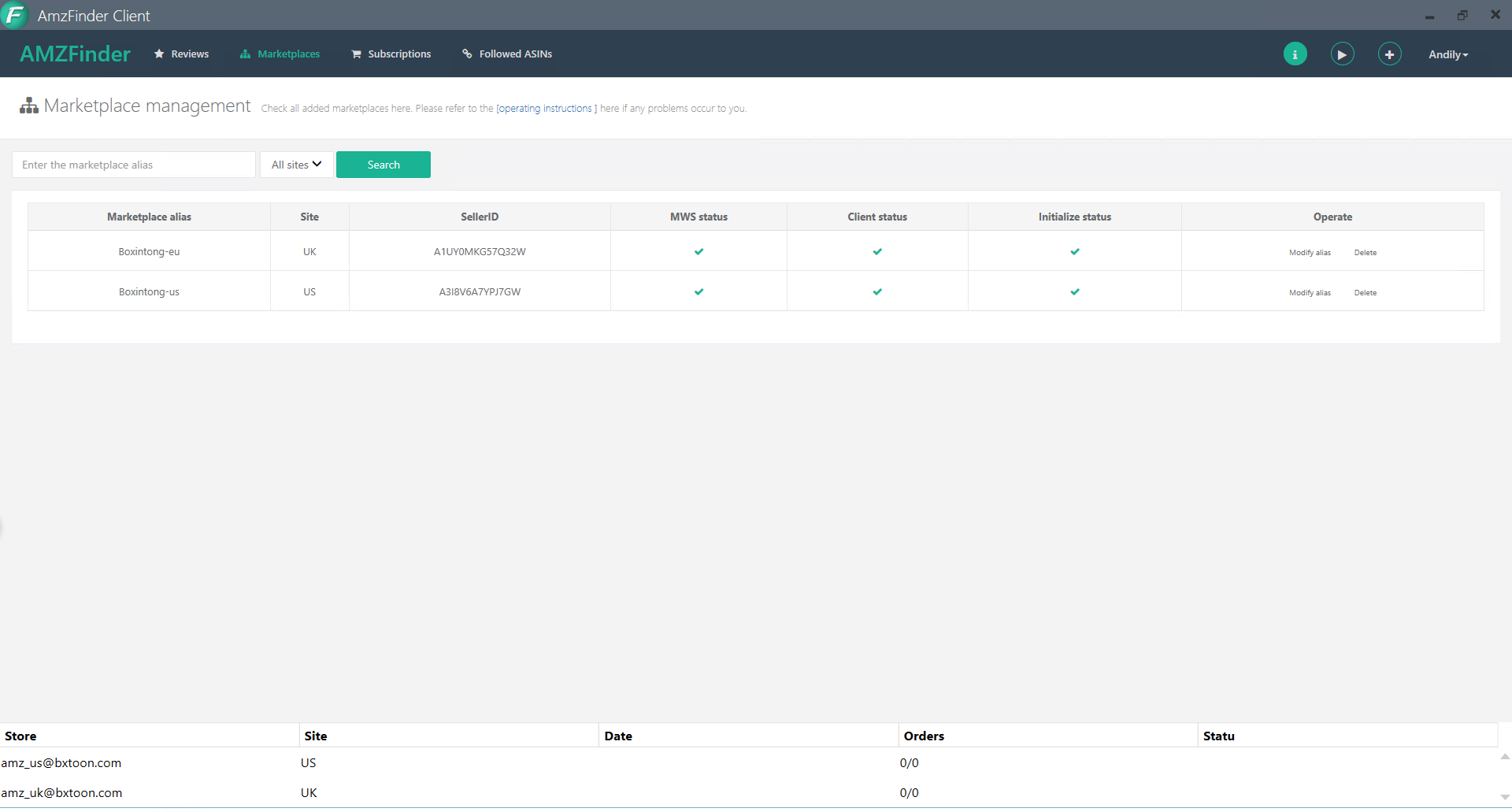Select the Boxintong-us alias cell
This screenshot has height=812, width=1512.
click(x=149, y=292)
